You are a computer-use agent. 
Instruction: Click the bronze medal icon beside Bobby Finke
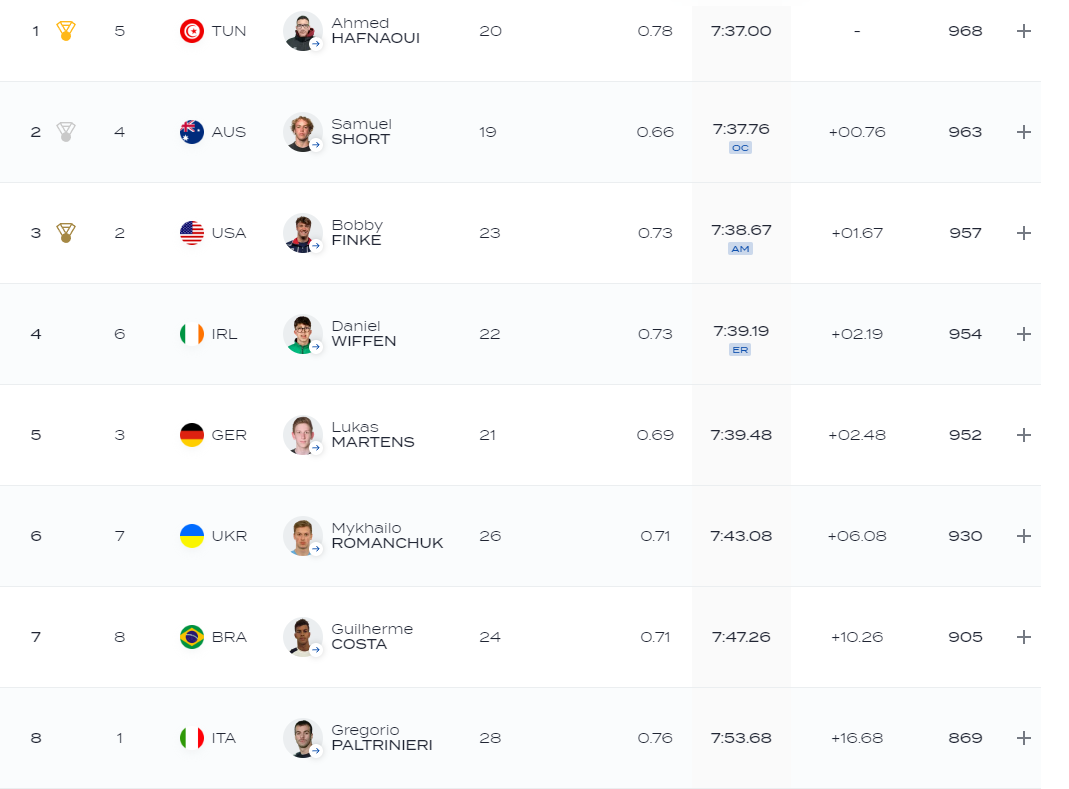pyautogui.click(x=65, y=233)
